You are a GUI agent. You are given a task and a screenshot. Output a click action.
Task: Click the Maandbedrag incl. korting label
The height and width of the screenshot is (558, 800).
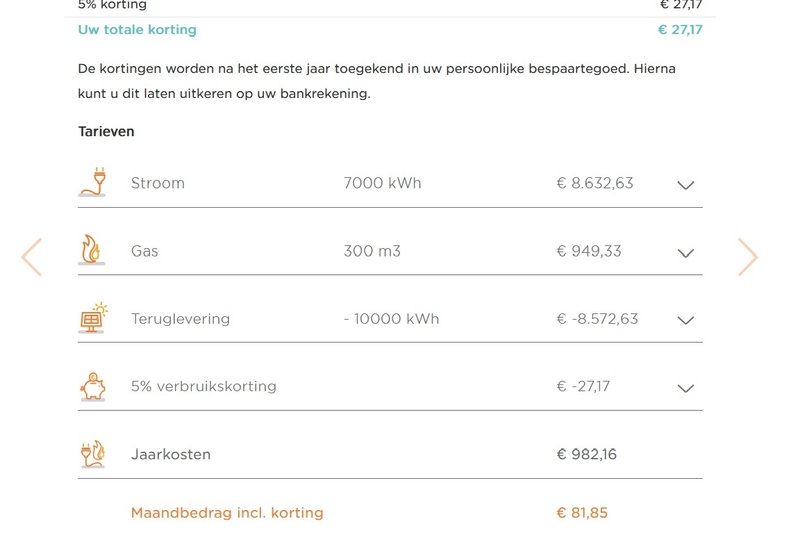tap(227, 513)
